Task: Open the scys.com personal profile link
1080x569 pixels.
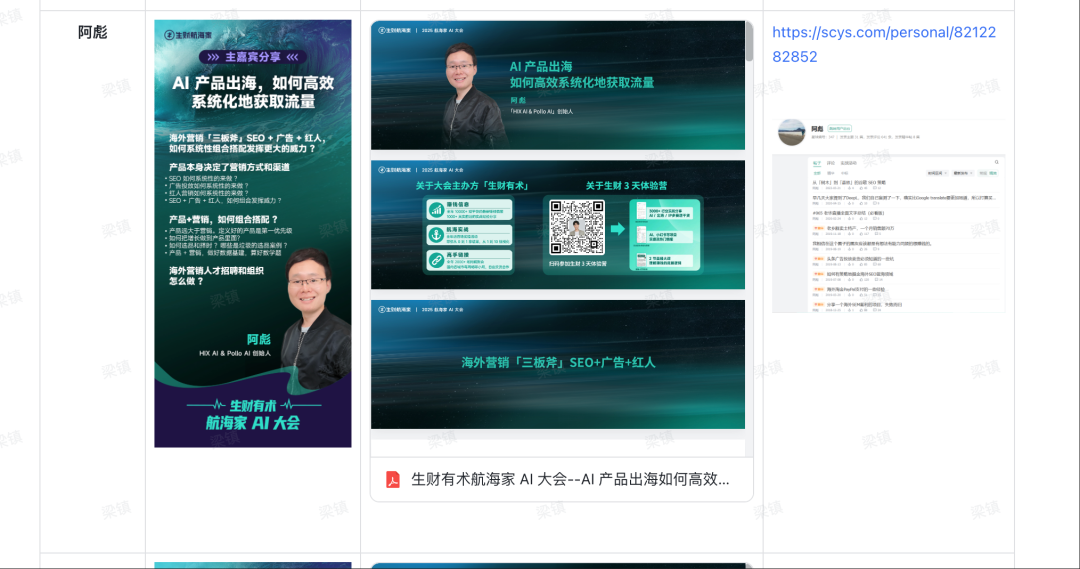Action: pos(884,44)
